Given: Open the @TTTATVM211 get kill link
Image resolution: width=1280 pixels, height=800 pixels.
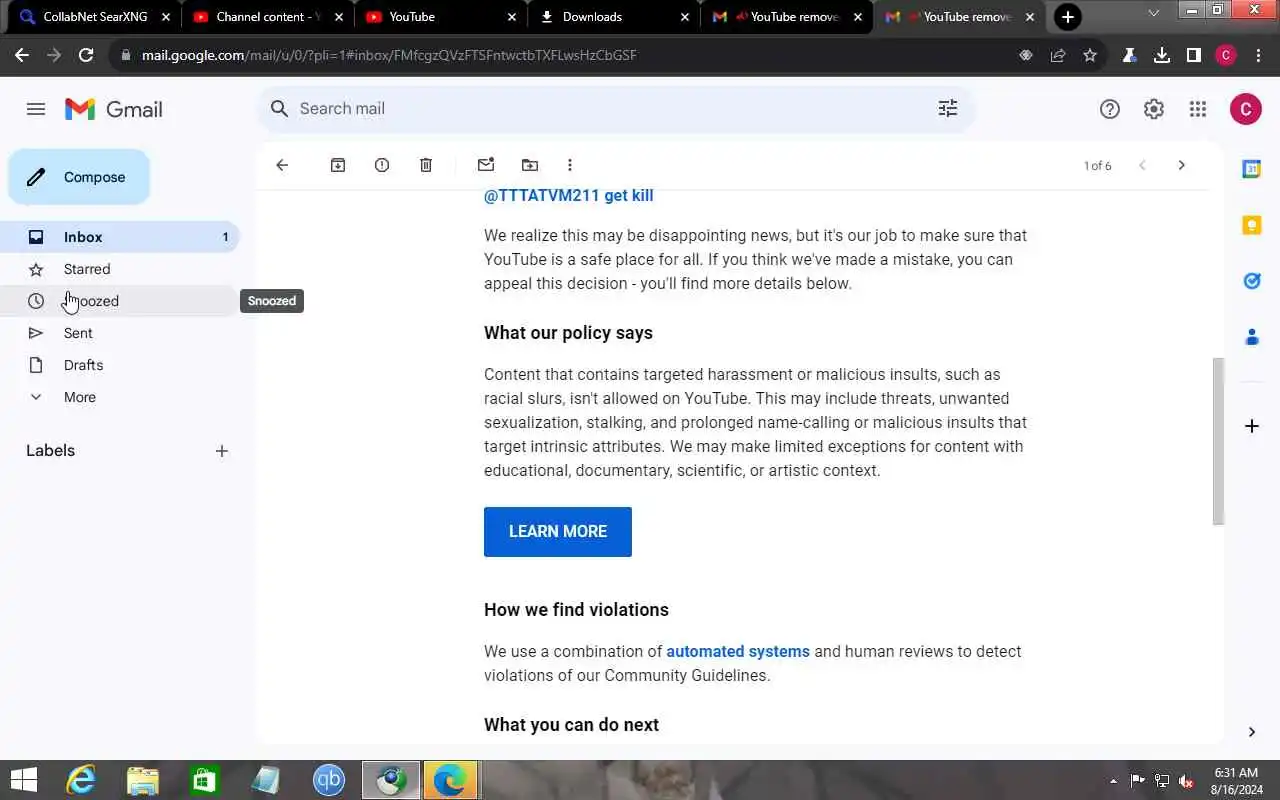Looking at the screenshot, I should pyautogui.click(x=569, y=195).
